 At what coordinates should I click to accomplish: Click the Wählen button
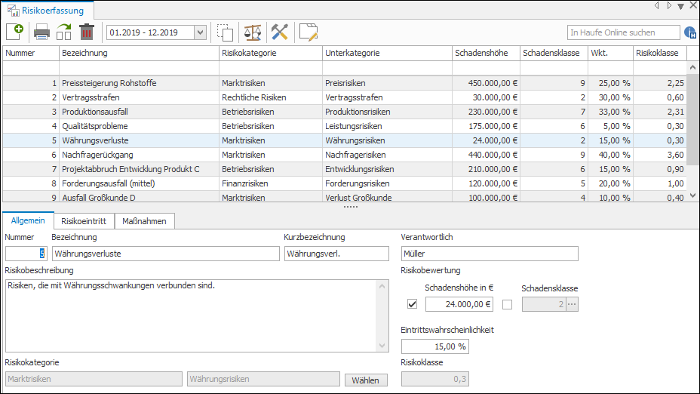coord(366,380)
